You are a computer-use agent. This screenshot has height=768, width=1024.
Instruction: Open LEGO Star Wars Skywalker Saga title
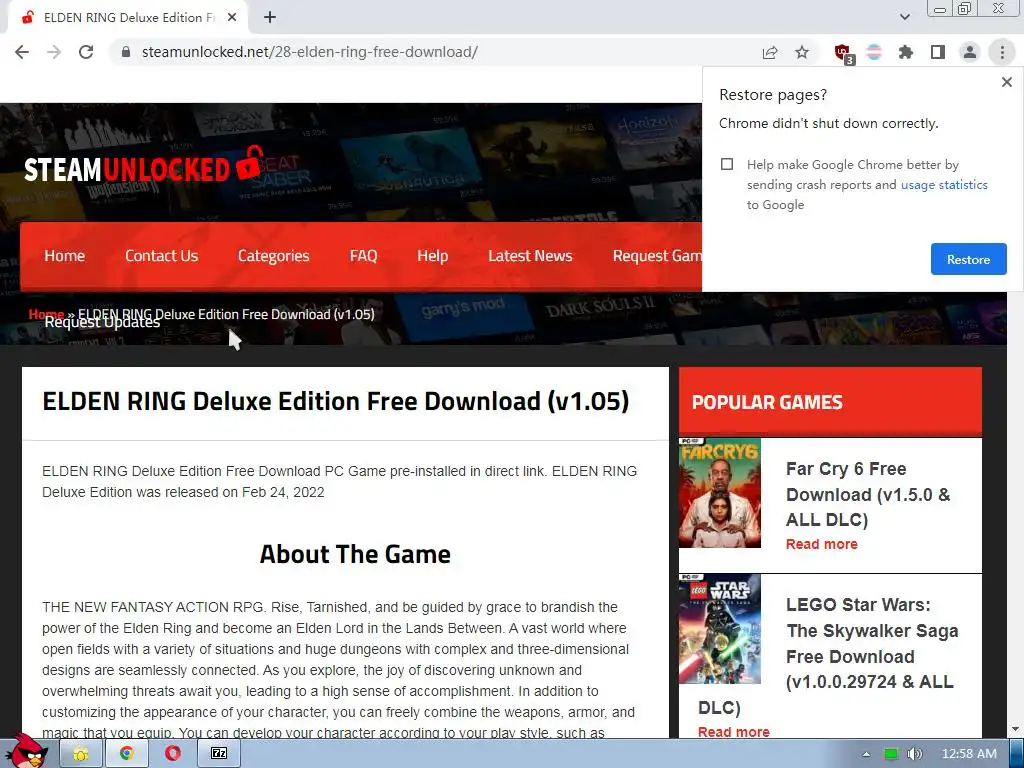(872, 643)
